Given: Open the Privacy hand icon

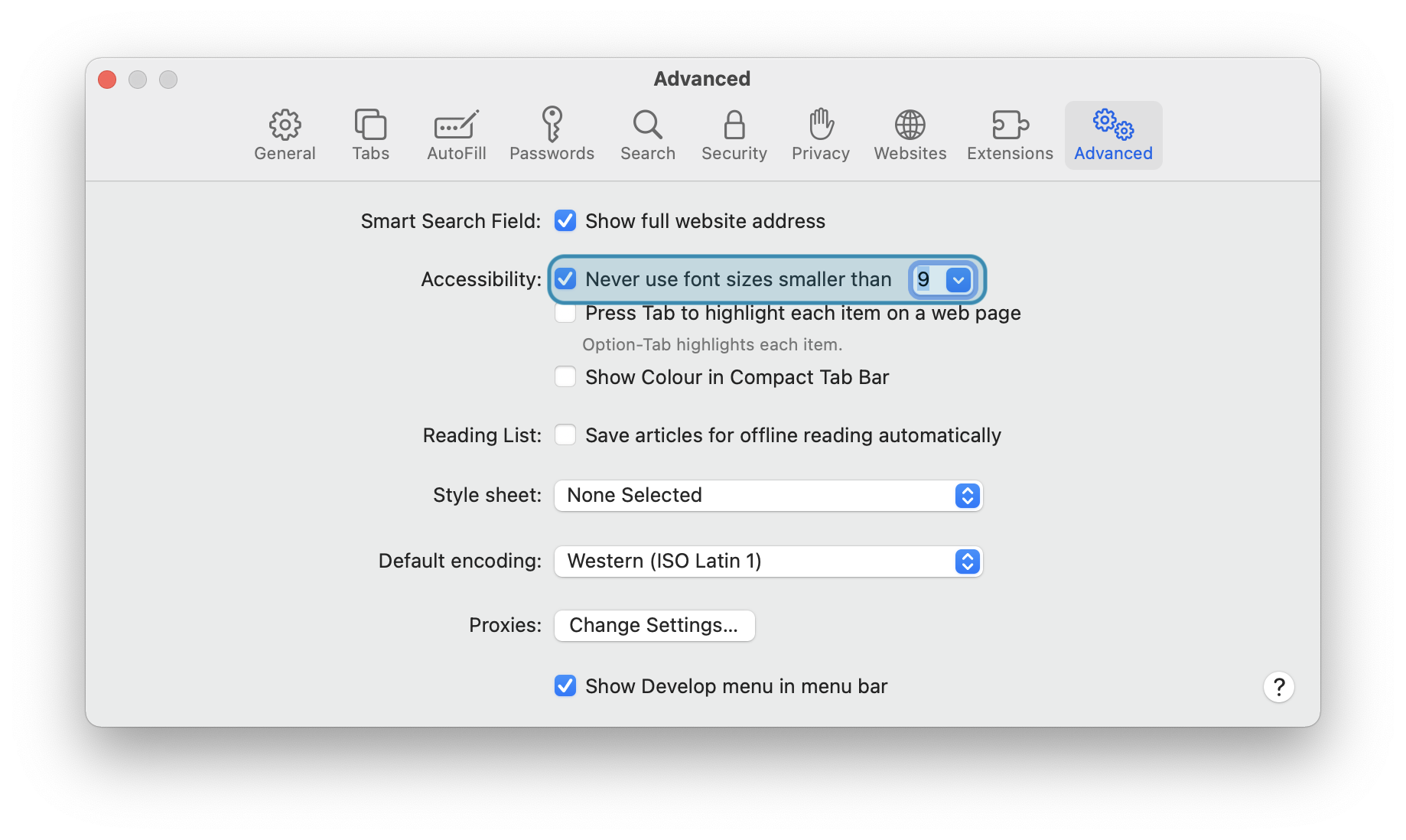Looking at the screenshot, I should click(x=821, y=135).
